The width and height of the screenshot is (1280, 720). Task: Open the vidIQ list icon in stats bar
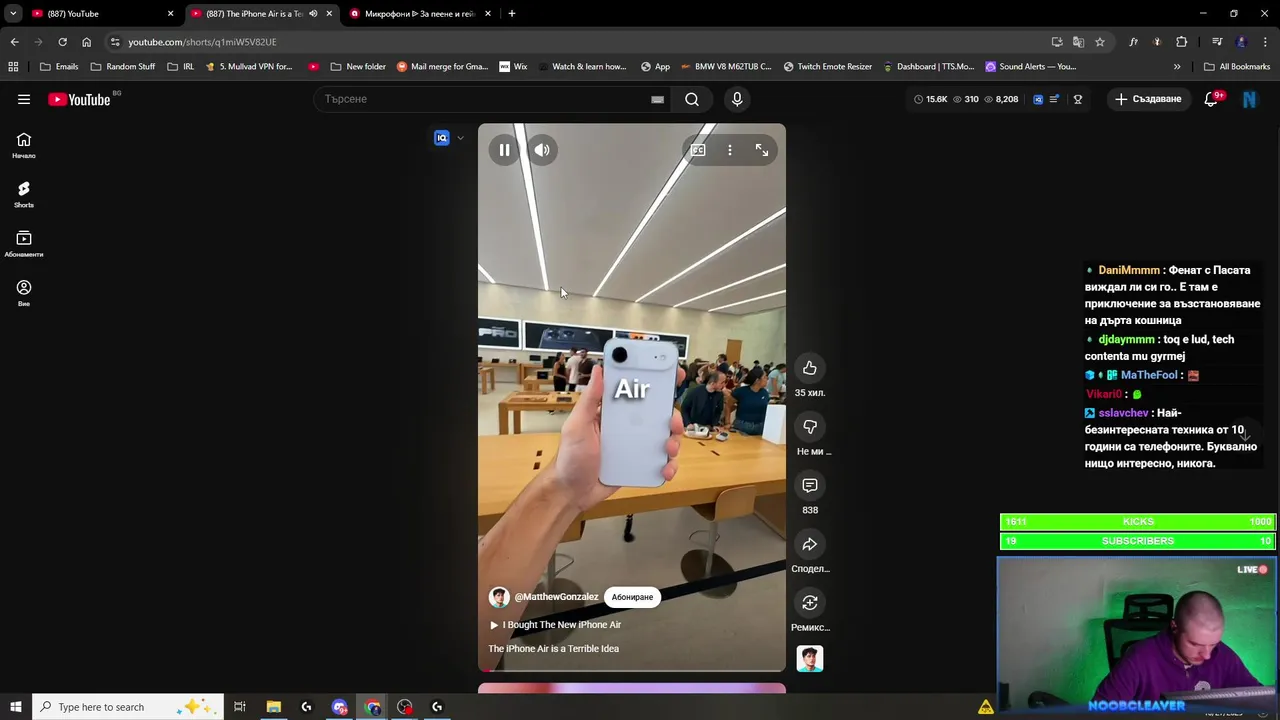coord(1054,99)
